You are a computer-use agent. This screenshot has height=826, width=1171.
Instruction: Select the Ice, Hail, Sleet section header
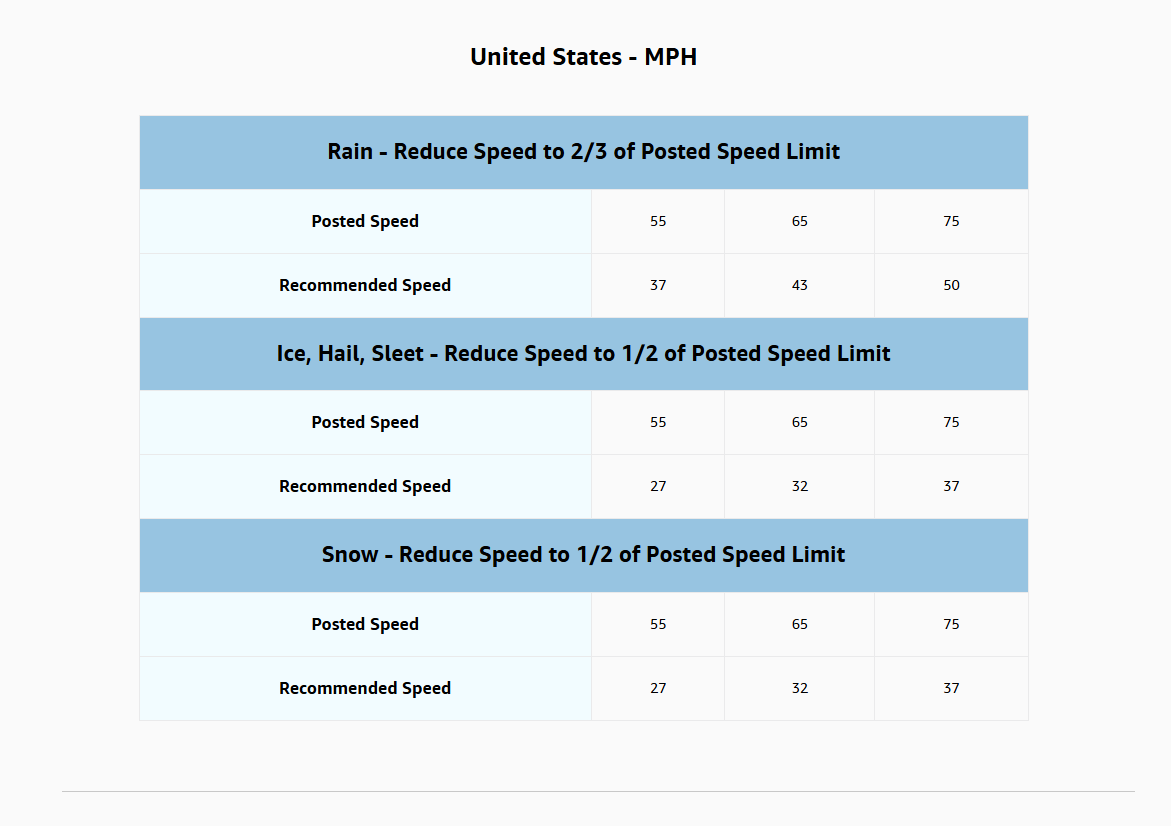click(583, 354)
